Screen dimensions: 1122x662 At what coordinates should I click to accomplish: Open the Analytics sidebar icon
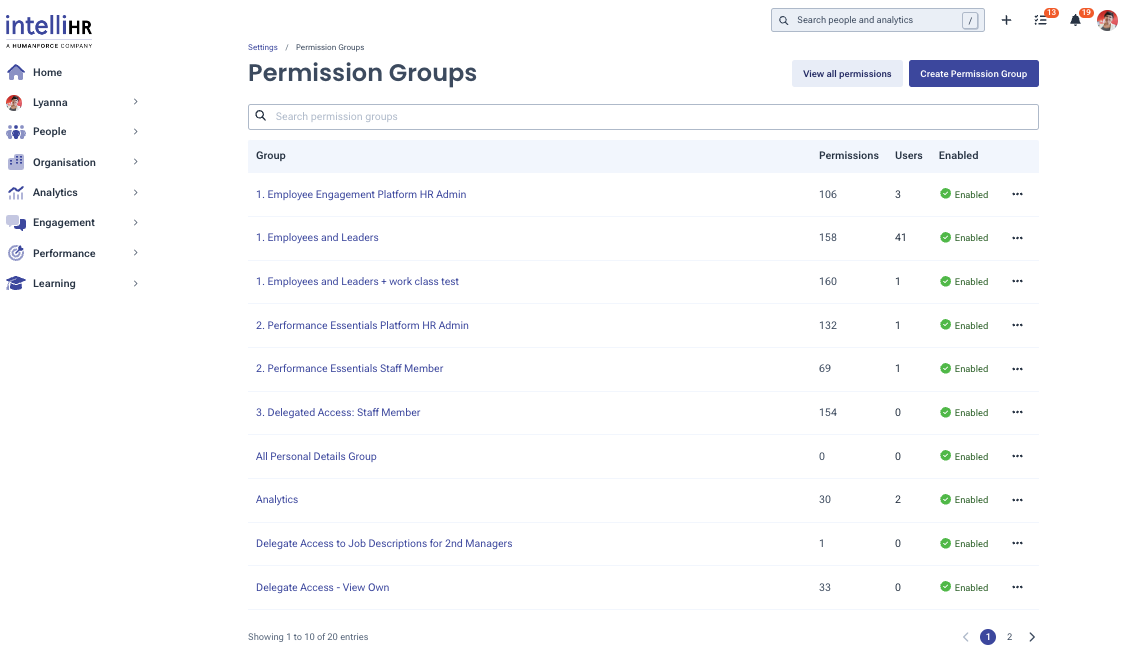(15, 192)
